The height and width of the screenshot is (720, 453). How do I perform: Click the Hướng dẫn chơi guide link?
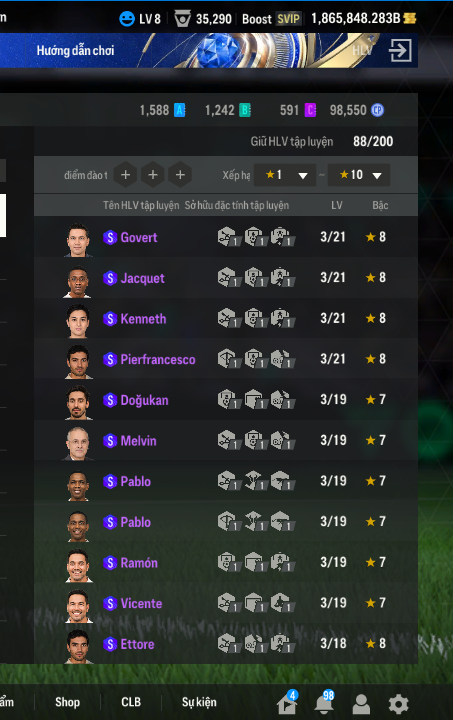[75, 51]
